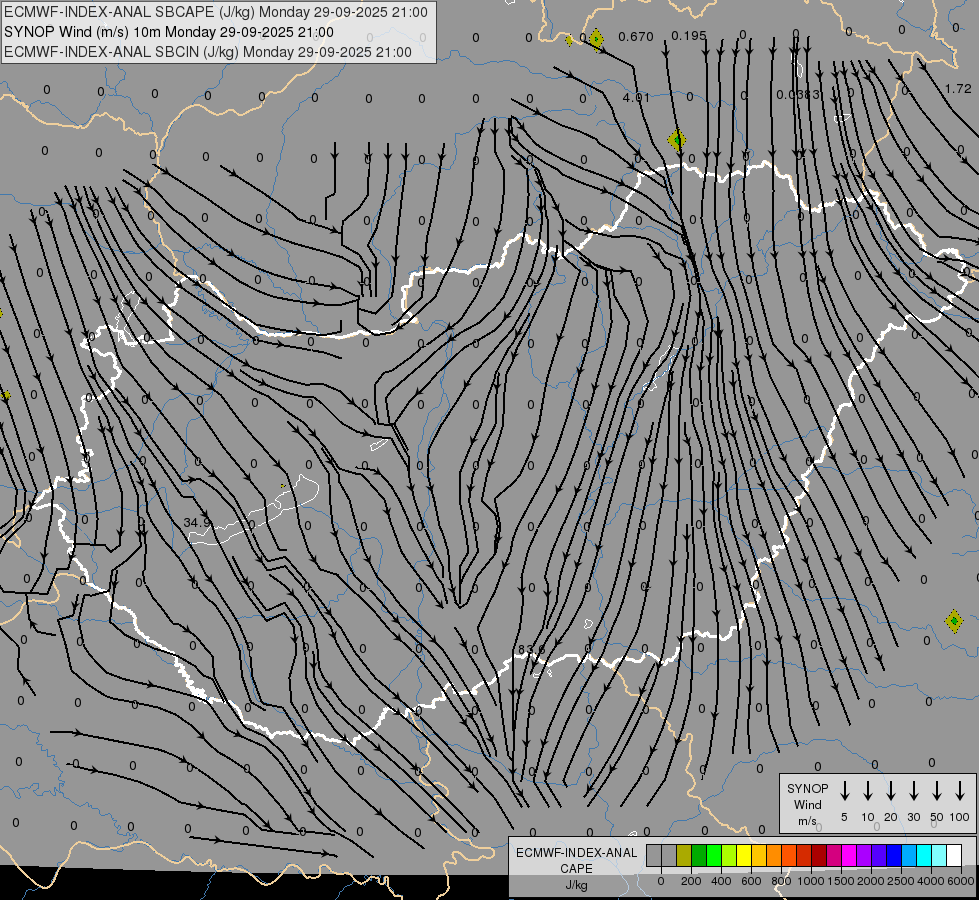Click the 100 m/s wind arrow in legend
The width and height of the screenshot is (979, 900).
tap(960, 791)
